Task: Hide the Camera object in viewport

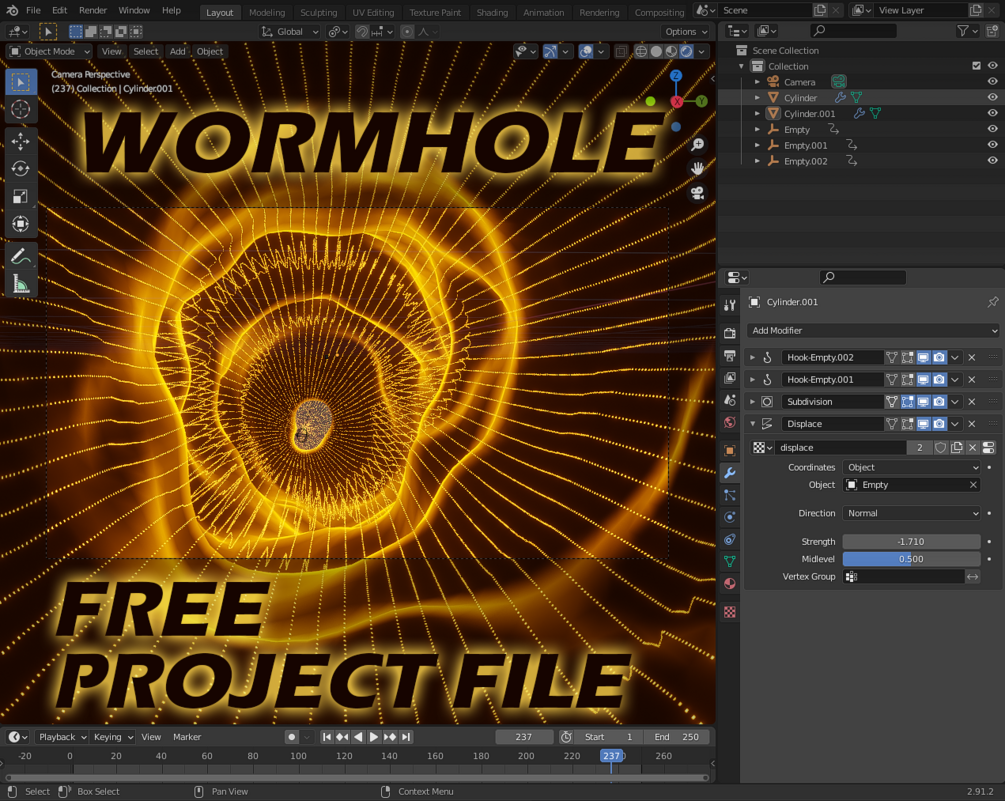Action: (992, 81)
